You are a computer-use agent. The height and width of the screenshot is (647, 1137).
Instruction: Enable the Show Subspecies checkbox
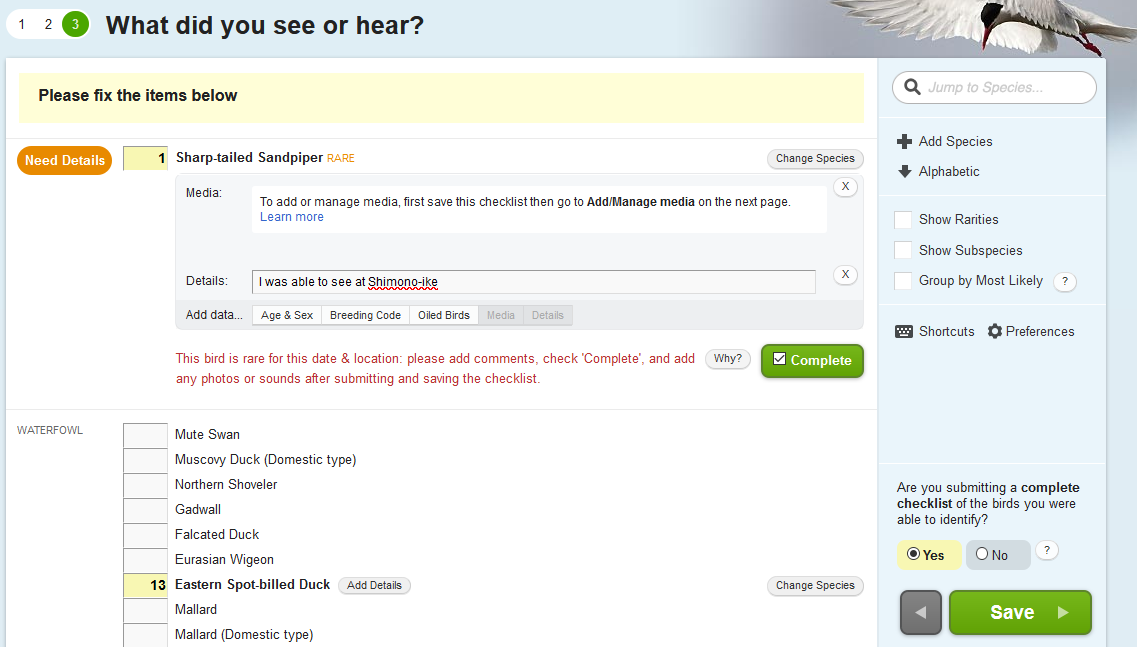click(903, 250)
